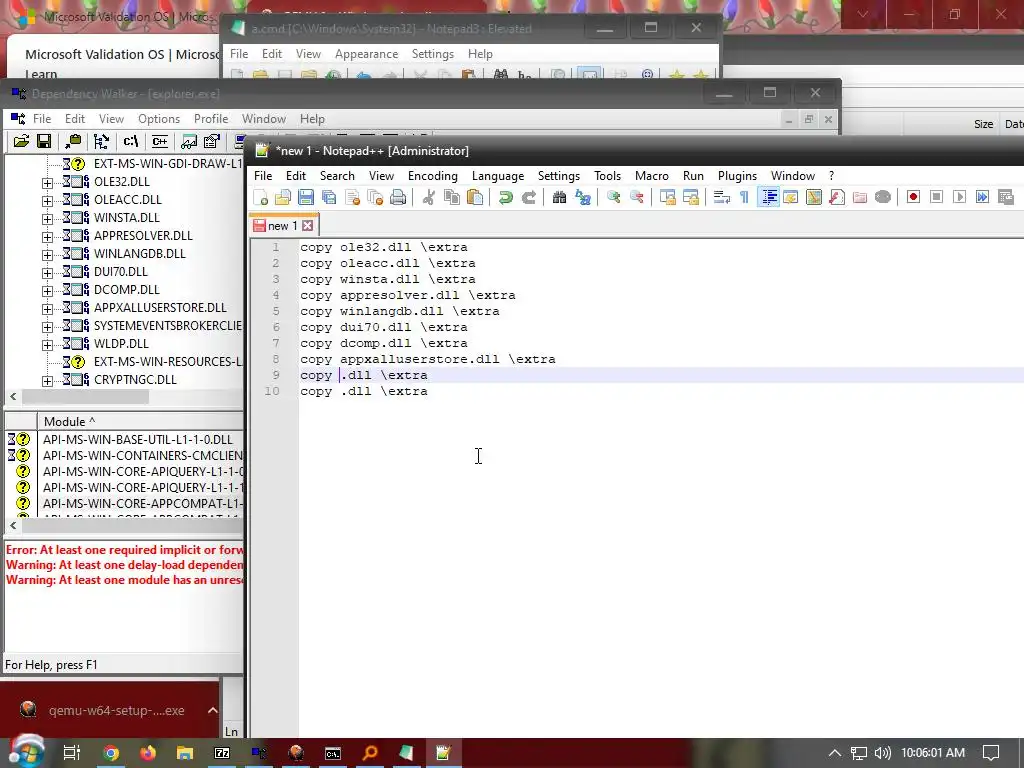Click green Undo arrow in Notepad++
The height and width of the screenshot is (768, 1024).
(x=505, y=197)
